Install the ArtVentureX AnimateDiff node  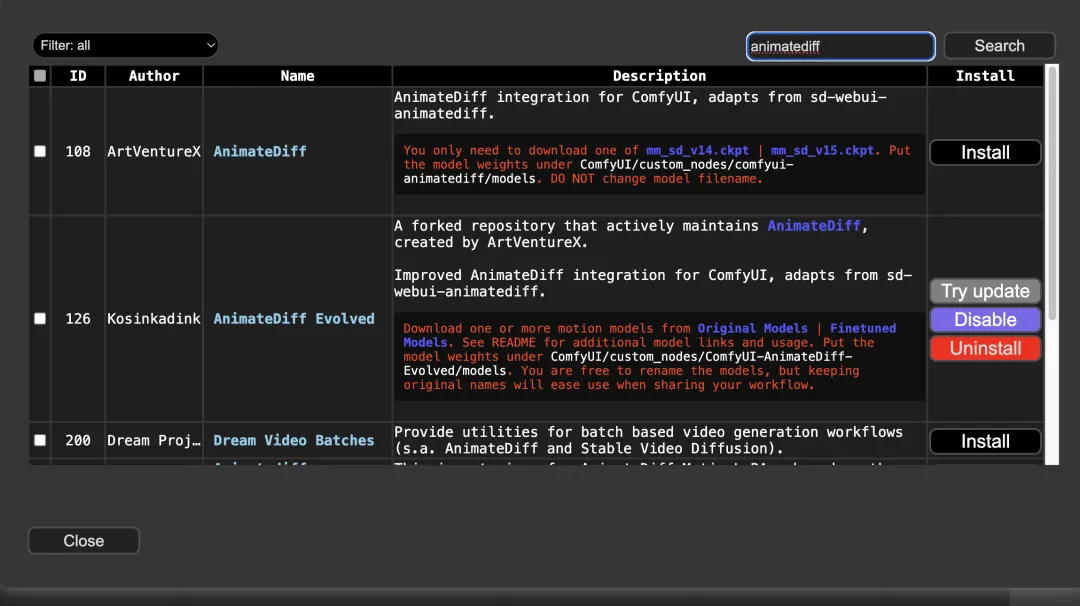pos(985,152)
